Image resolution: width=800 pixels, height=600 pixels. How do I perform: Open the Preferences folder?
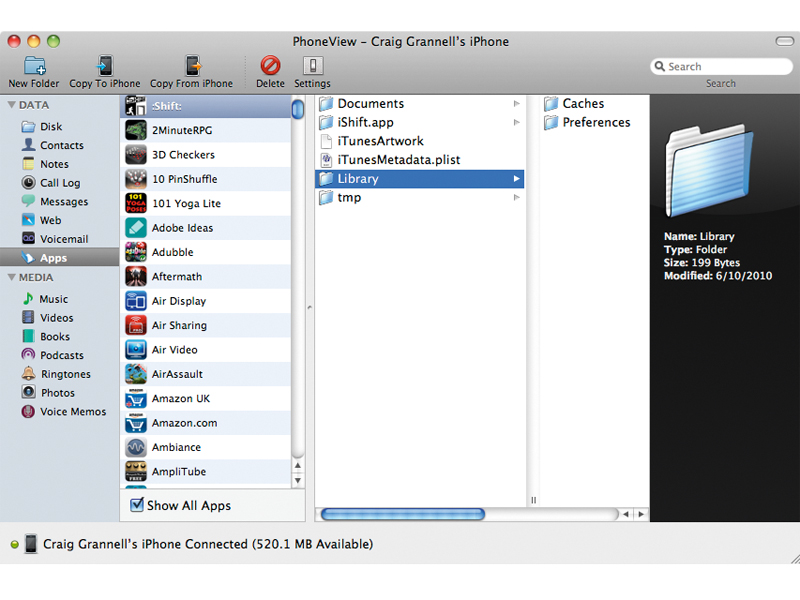587,122
